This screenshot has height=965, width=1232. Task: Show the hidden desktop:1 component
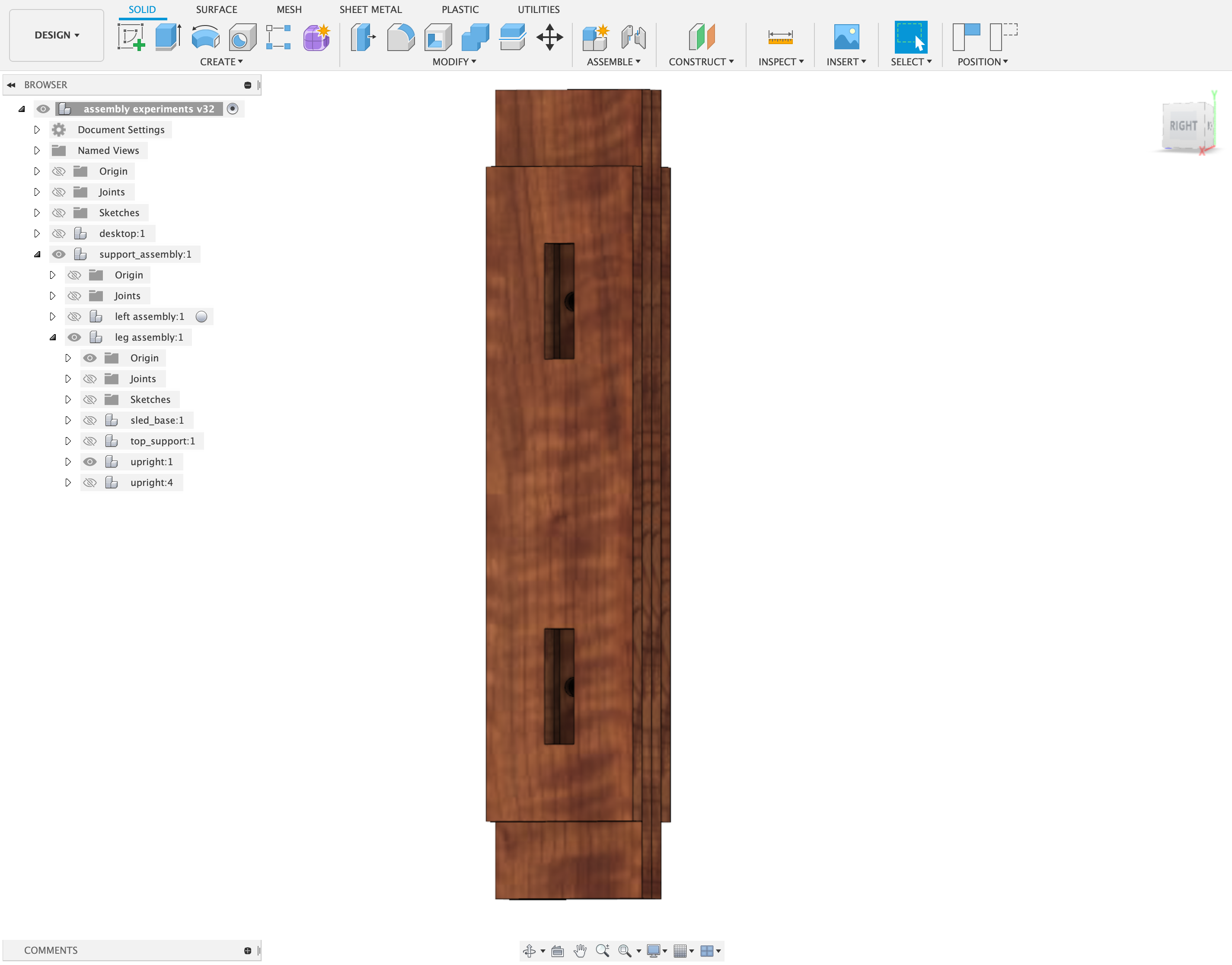pos(59,233)
